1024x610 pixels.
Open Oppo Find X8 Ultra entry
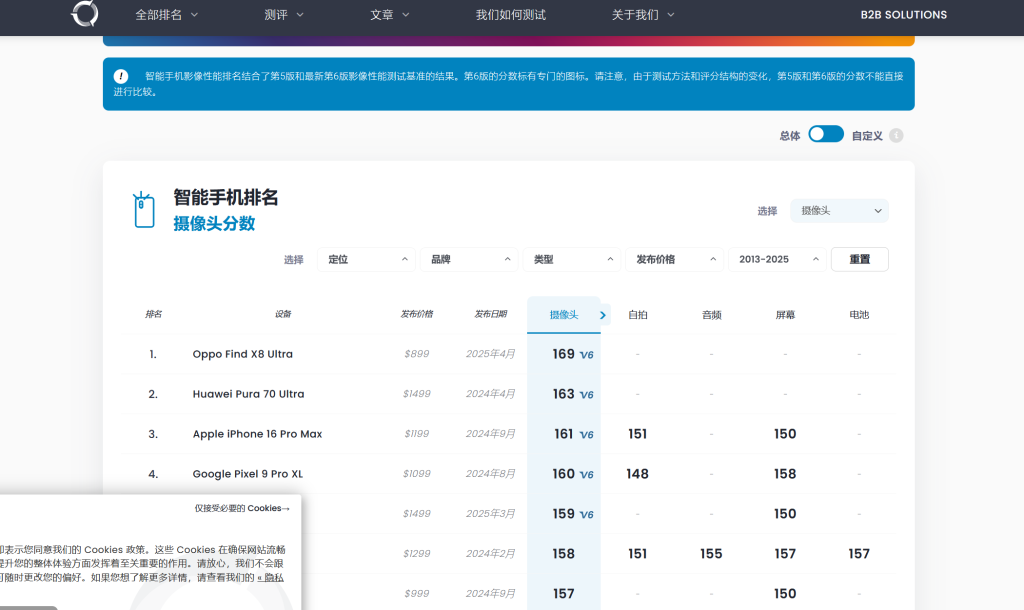242,354
